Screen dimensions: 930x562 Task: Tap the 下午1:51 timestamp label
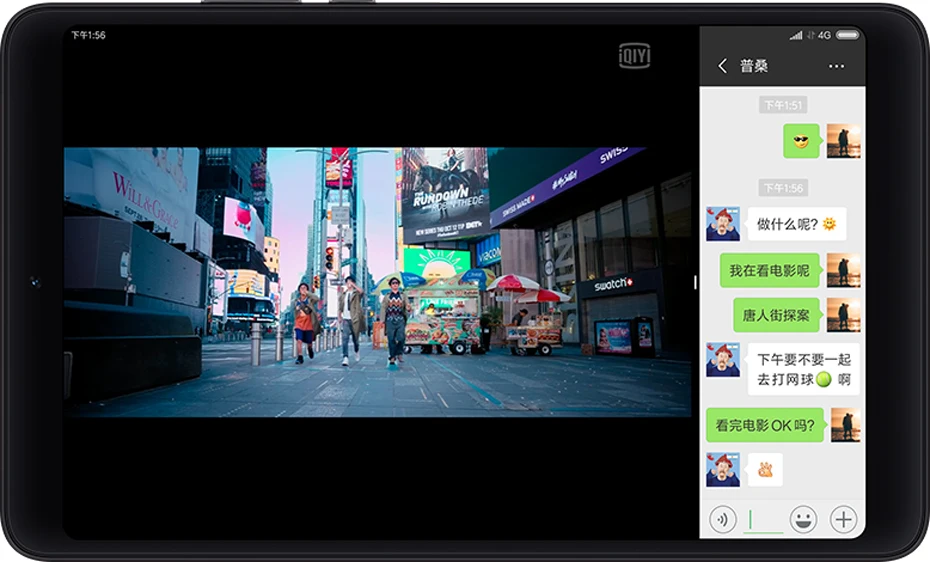click(x=783, y=106)
